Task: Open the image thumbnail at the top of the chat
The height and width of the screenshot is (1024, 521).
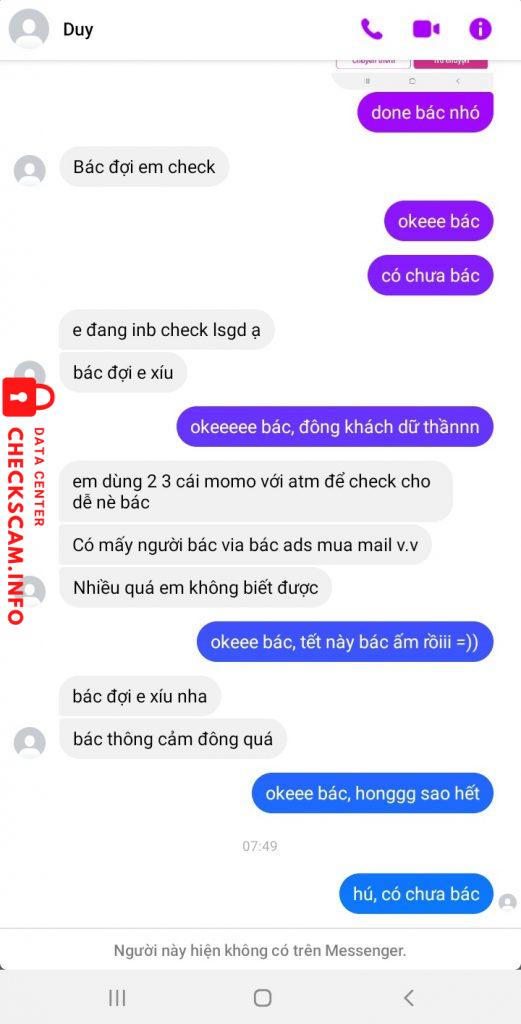Action: click(412, 72)
